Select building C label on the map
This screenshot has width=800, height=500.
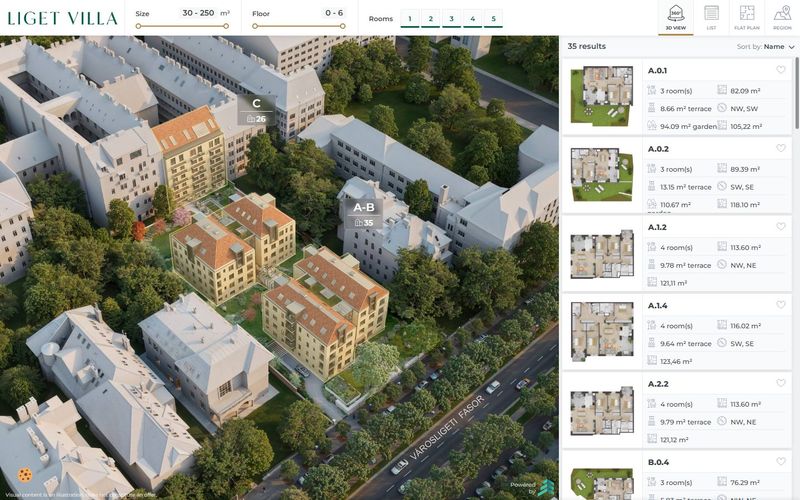coord(257,110)
